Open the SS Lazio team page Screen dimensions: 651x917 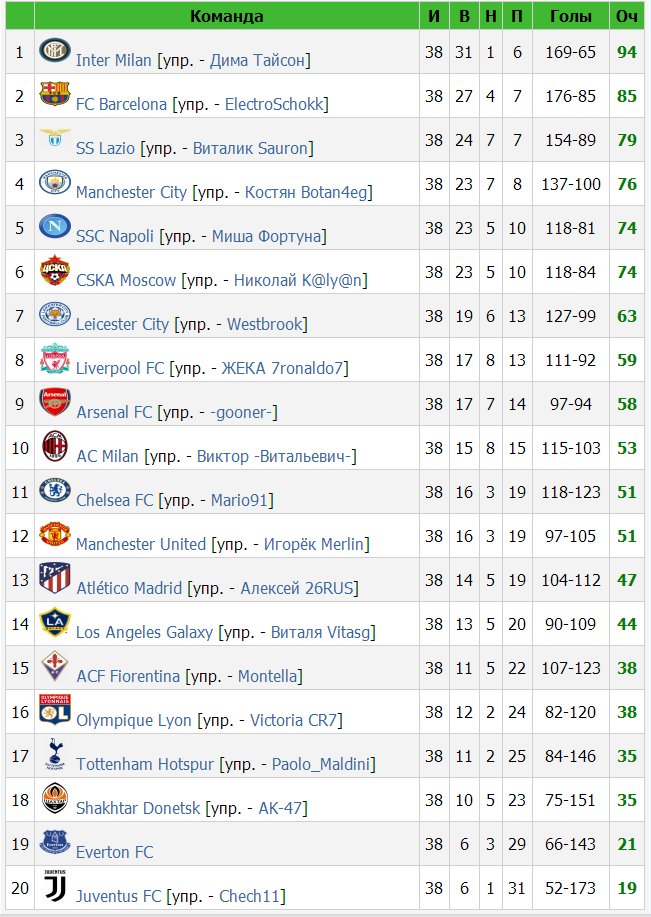click(x=105, y=148)
